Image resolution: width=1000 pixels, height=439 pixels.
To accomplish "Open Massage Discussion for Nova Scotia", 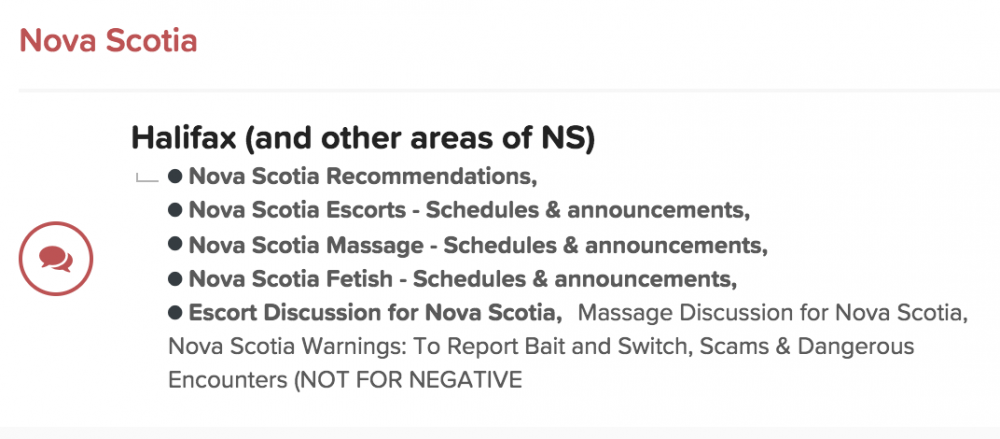I will point(772,313).
